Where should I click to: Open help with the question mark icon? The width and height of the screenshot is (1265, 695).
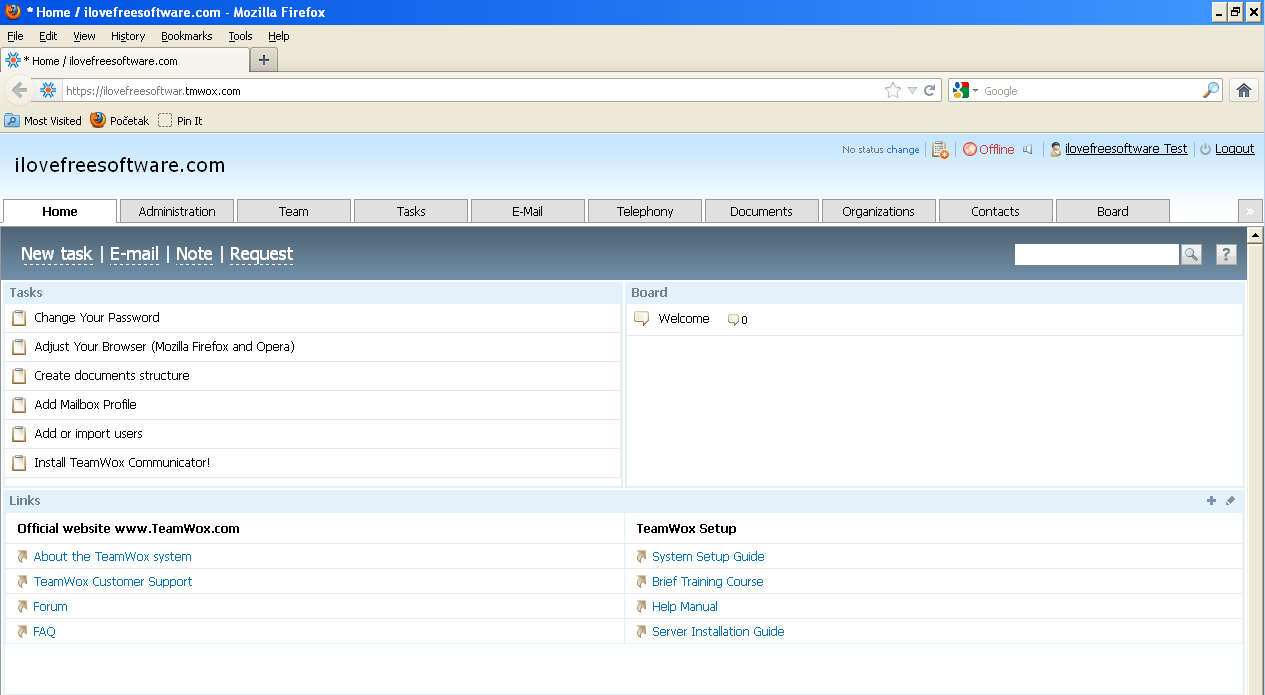click(1226, 255)
